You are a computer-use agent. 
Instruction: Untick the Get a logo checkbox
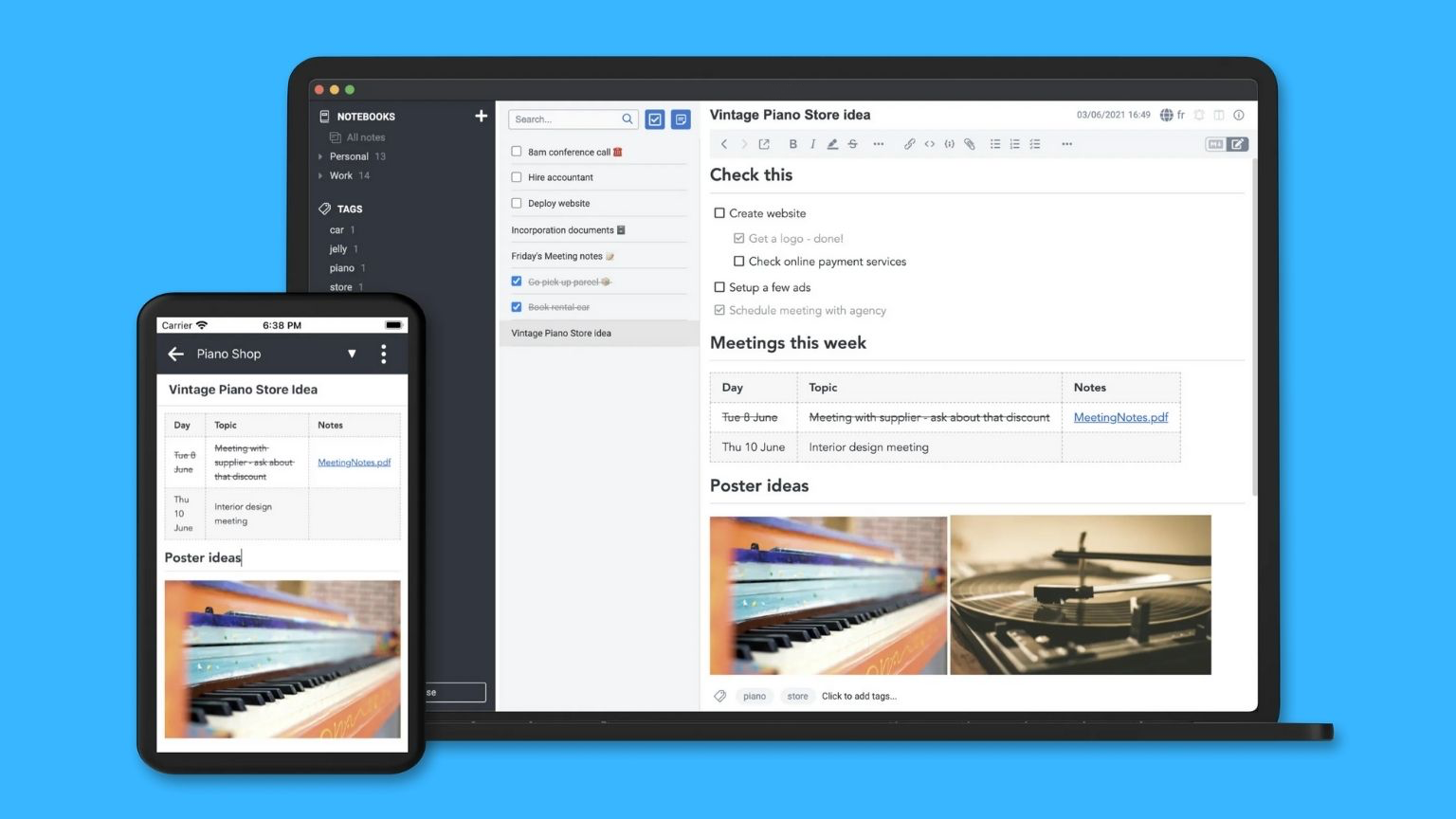738,238
